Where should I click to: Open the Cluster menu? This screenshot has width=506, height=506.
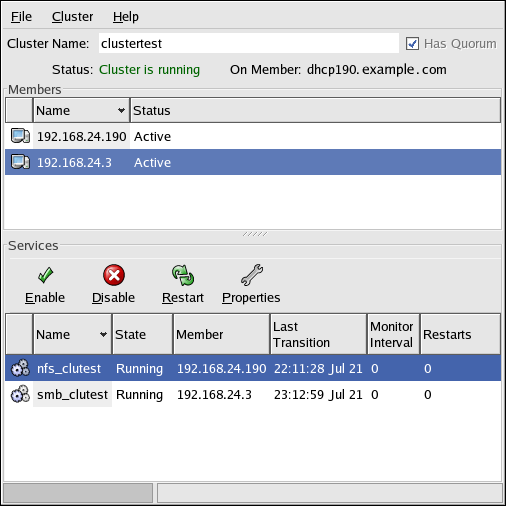[x=72, y=17]
